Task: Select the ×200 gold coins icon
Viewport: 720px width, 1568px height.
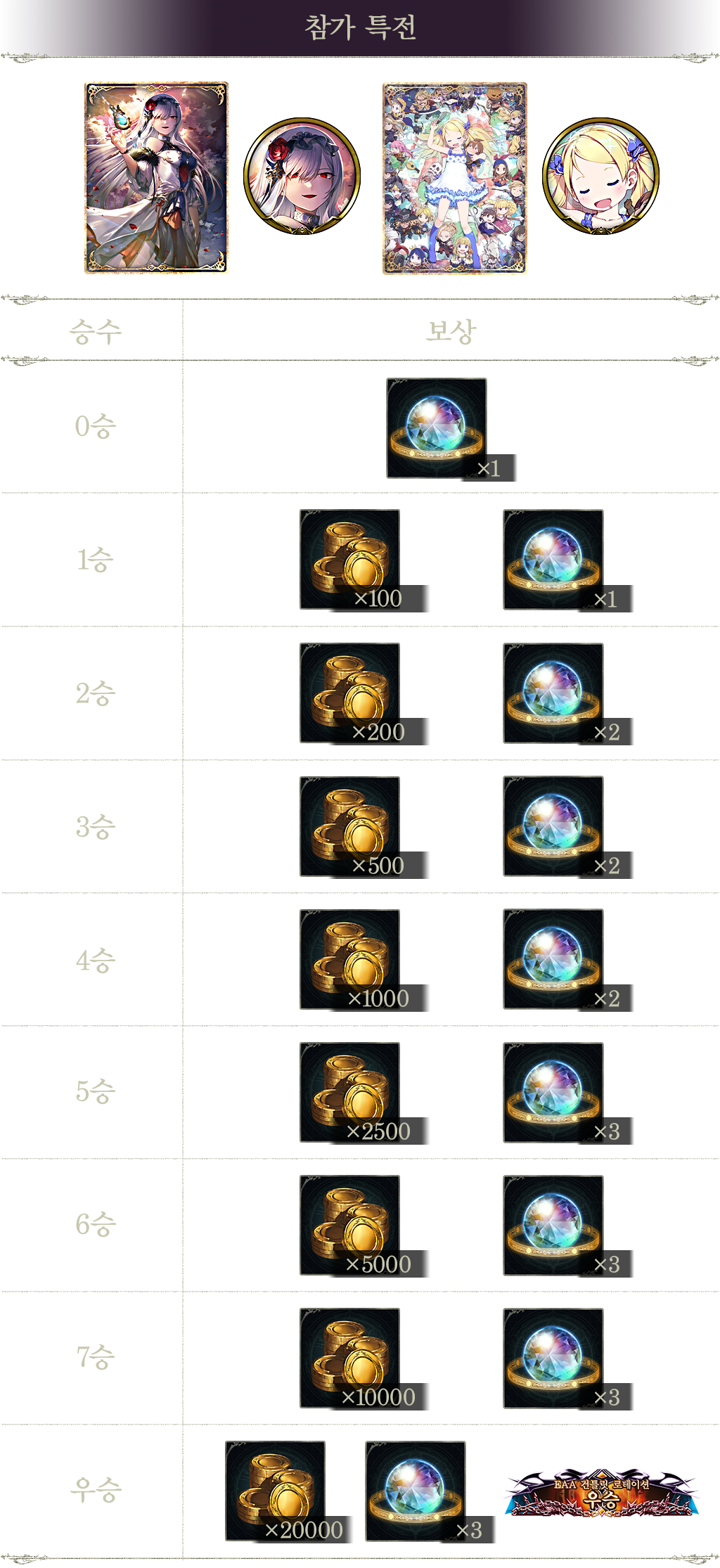Action: pos(364,694)
